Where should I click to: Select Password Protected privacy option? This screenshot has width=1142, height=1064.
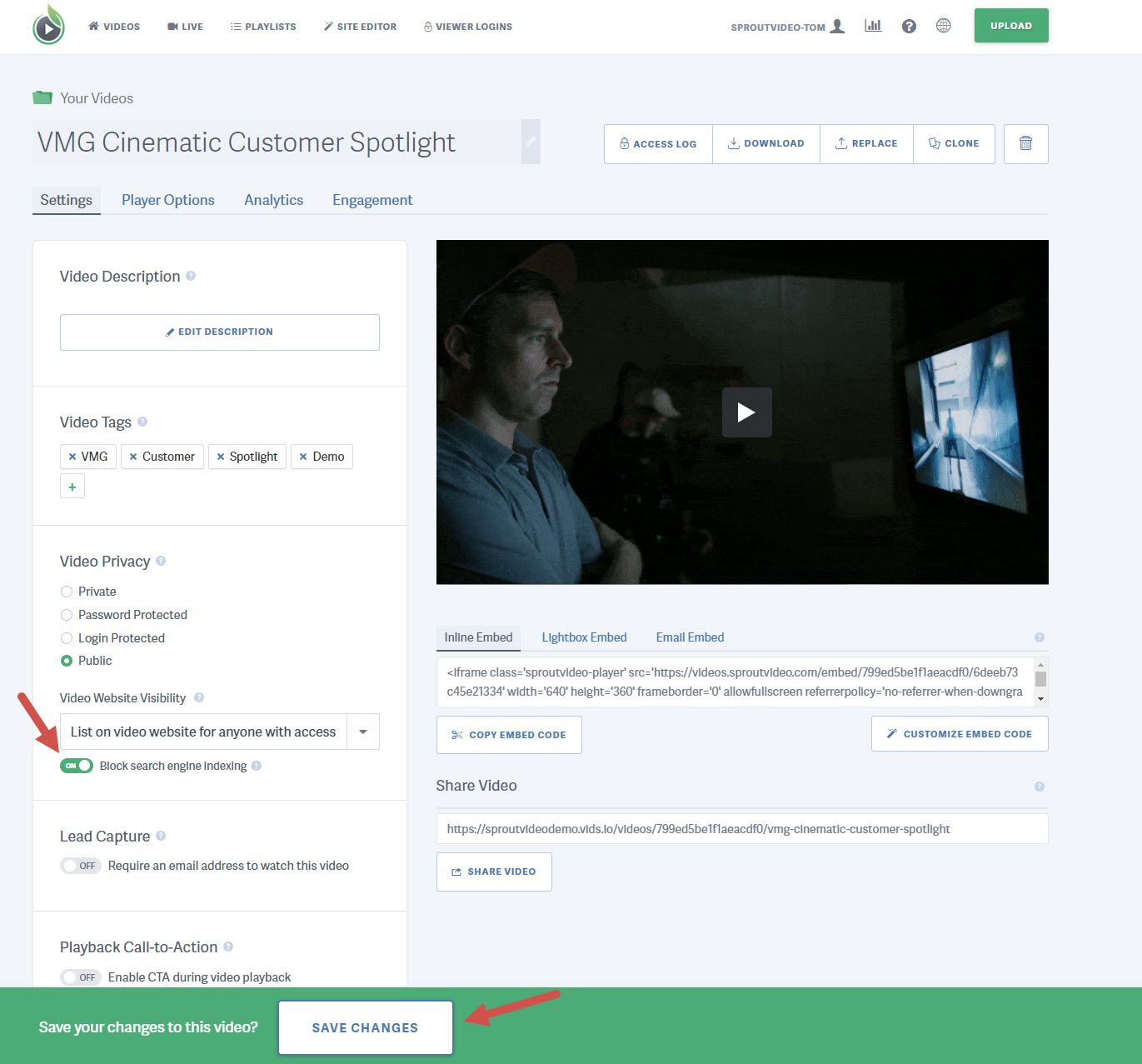click(67, 615)
